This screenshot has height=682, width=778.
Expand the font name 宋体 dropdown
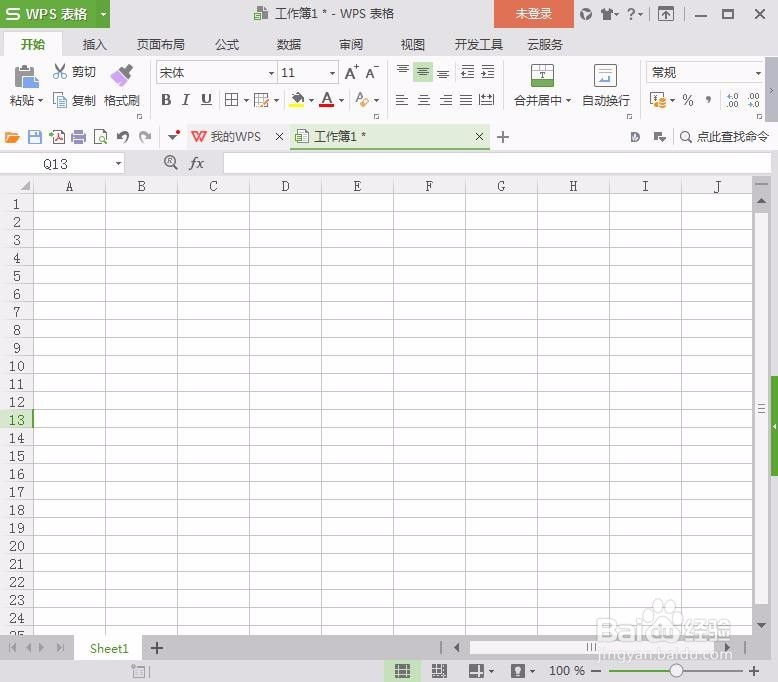271,73
